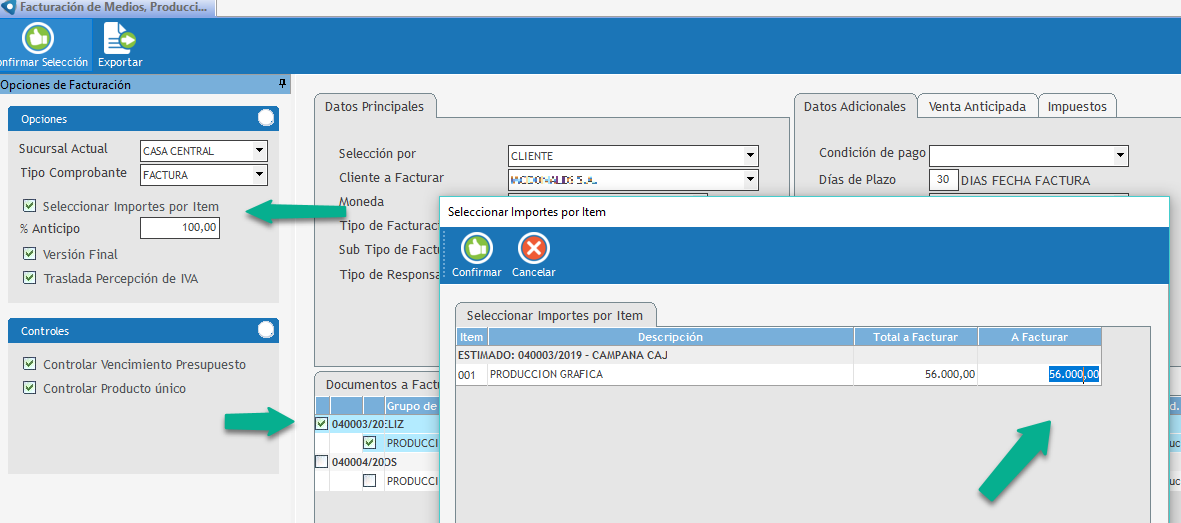This screenshot has width=1181, height=523.
Task: Click the Facturación de Medios window tab icon
Action: (x=9, y=7)
